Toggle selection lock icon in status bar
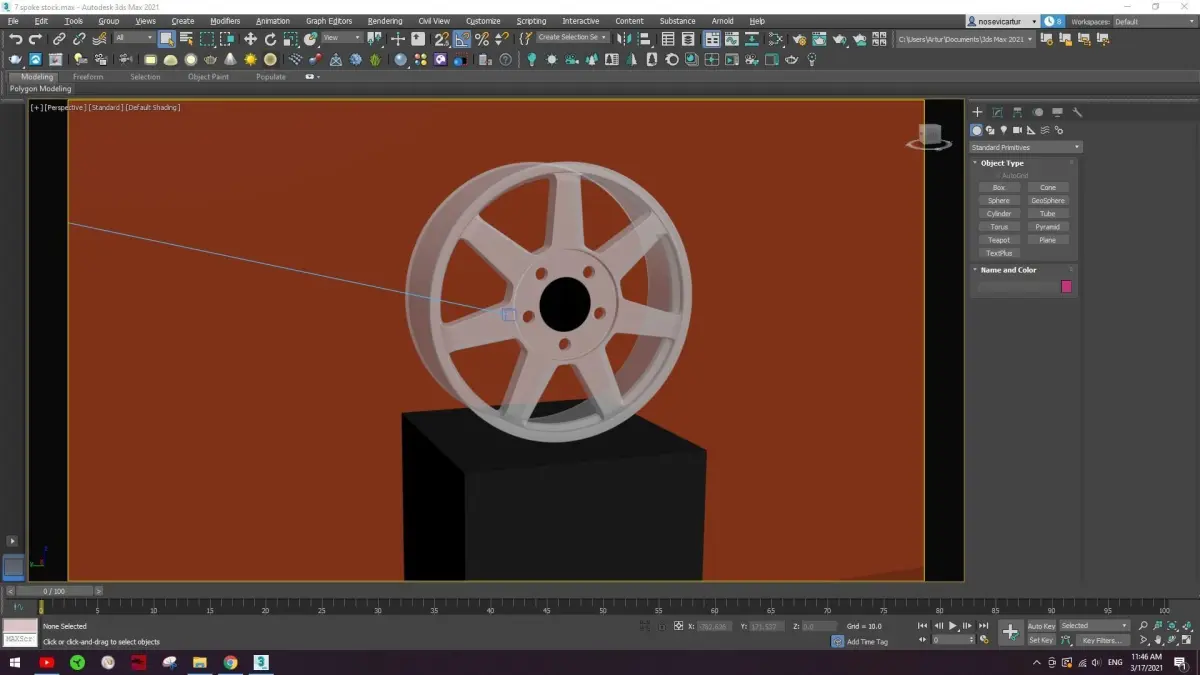 click(x=660, y=626)
